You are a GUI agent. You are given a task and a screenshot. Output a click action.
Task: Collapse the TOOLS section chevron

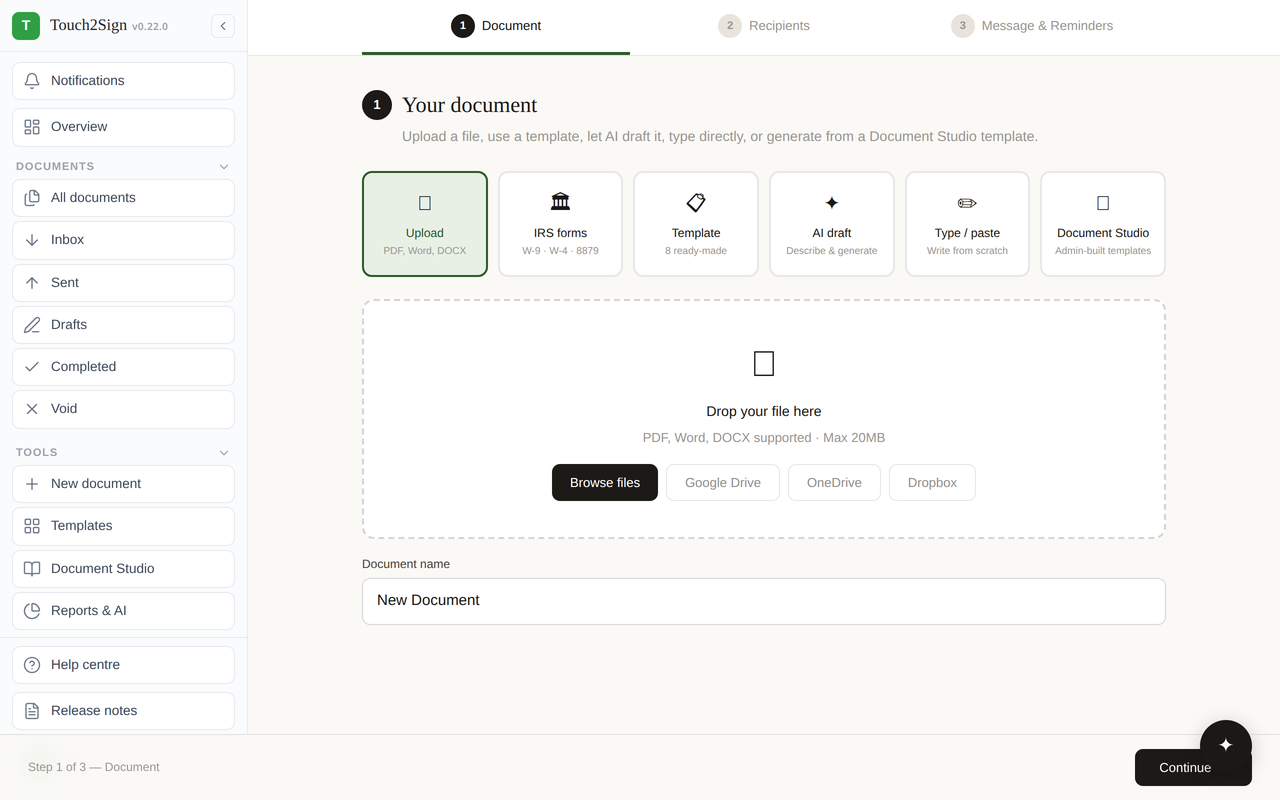click(224, 453)
